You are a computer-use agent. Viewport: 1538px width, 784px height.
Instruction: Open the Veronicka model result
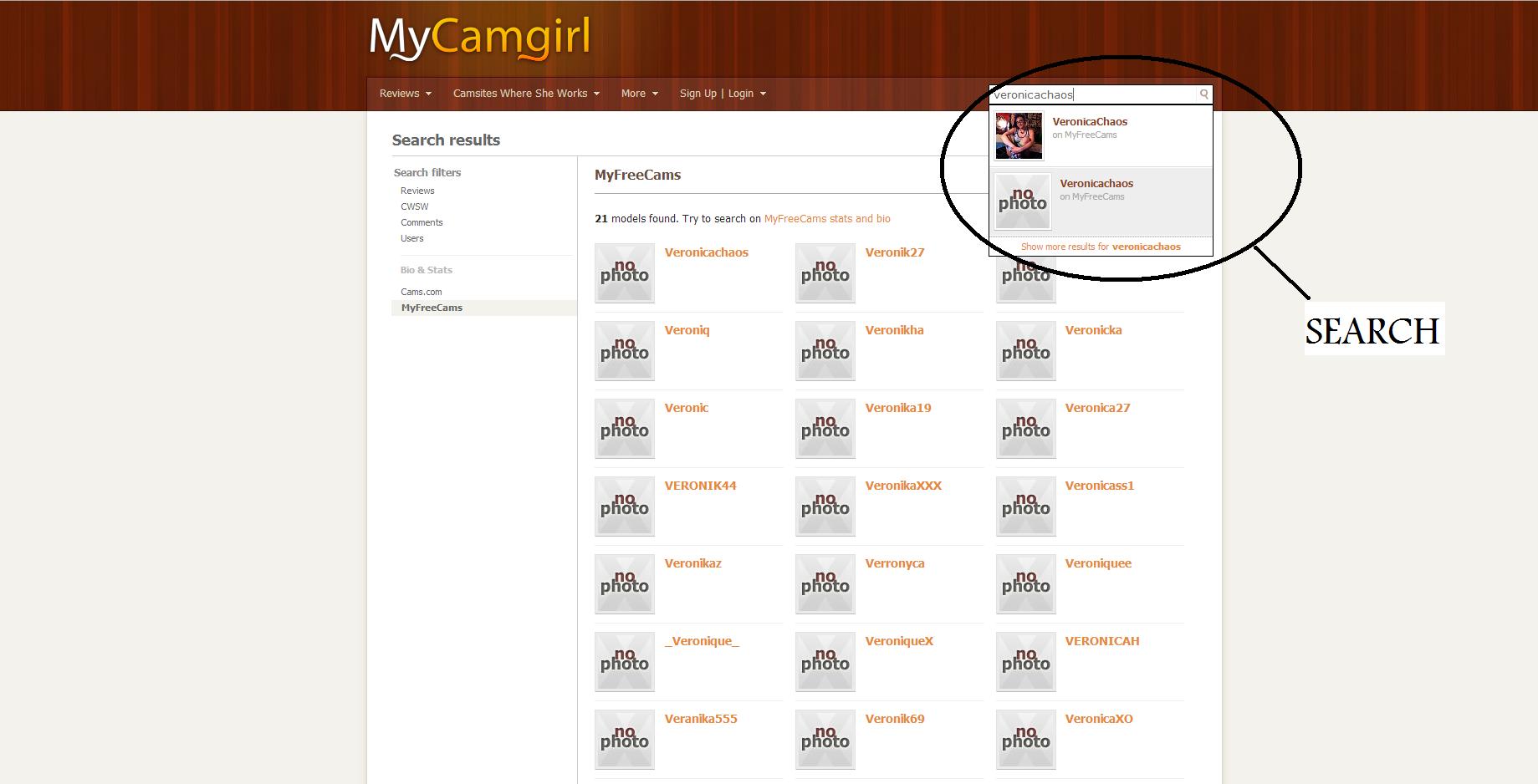[x=1093, y=330]
